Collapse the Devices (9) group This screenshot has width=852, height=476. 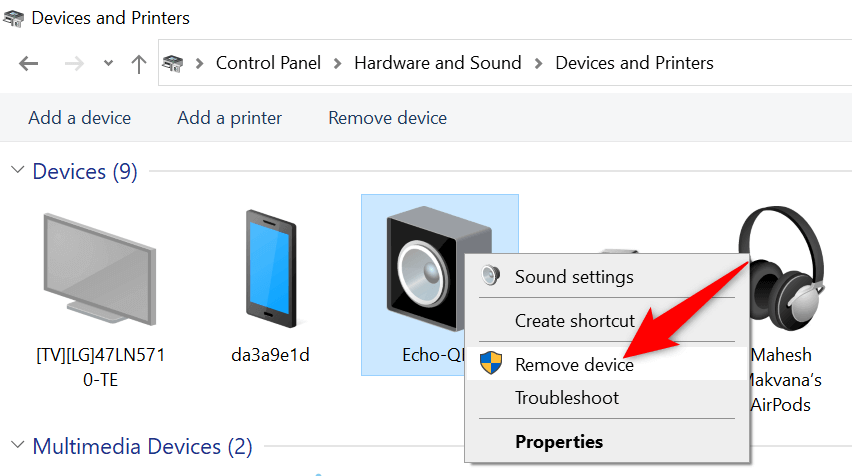pos(17,171)
